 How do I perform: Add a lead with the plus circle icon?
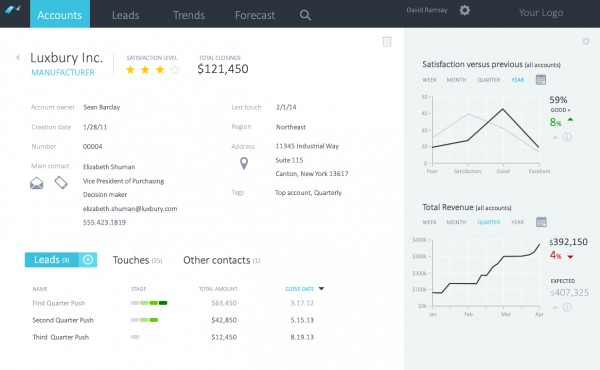tap(88, 260)
